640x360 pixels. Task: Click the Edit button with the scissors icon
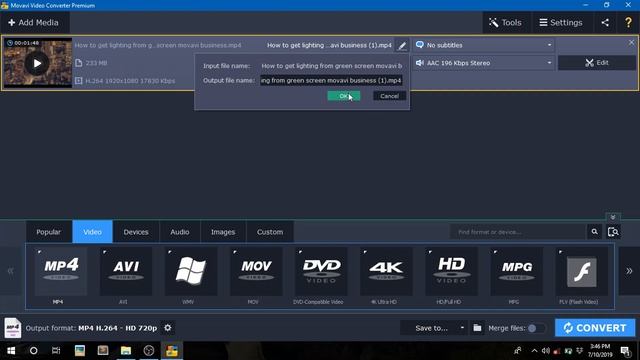click(597, 63)
